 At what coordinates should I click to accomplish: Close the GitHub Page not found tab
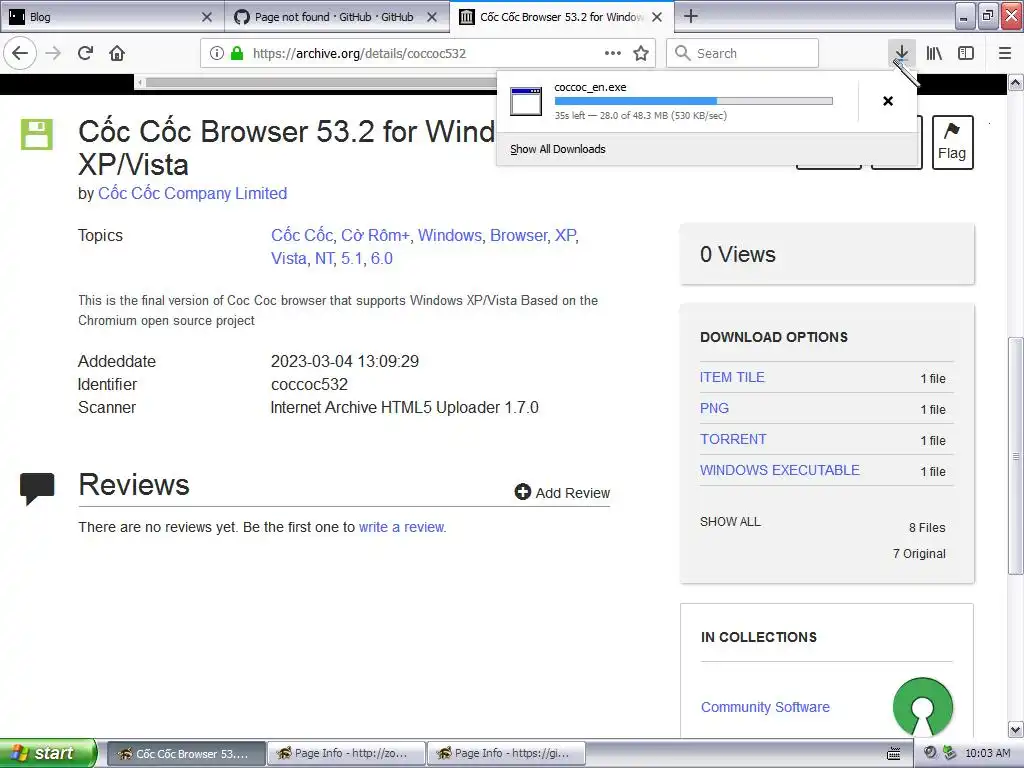coord(432,17)
